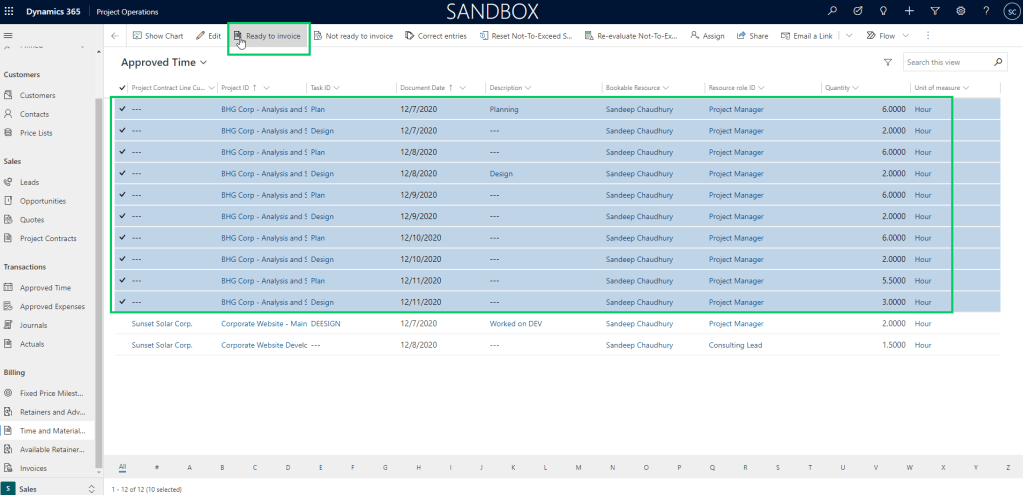
Task: Open the grid filter funnel icon
Action: click(x=887, y=62)
